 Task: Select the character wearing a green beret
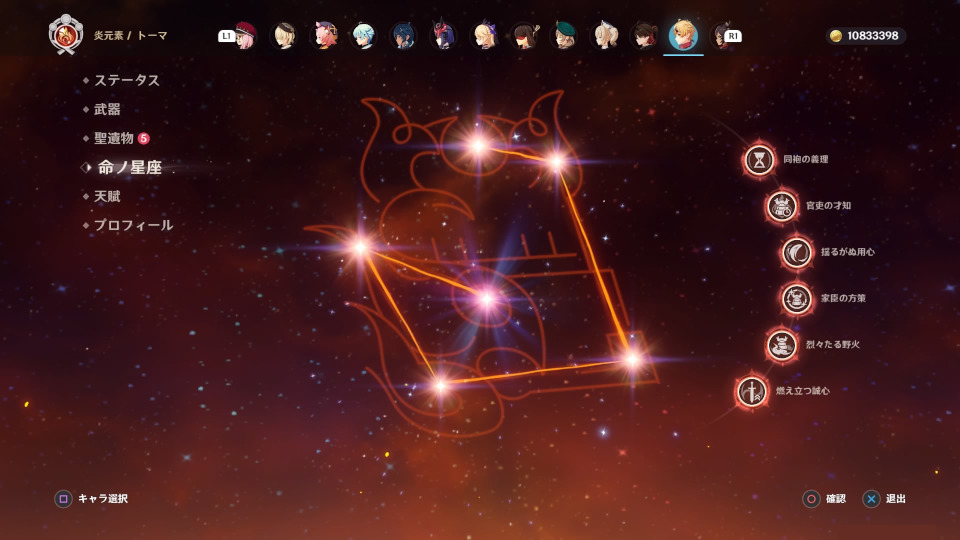pos(564,36)
